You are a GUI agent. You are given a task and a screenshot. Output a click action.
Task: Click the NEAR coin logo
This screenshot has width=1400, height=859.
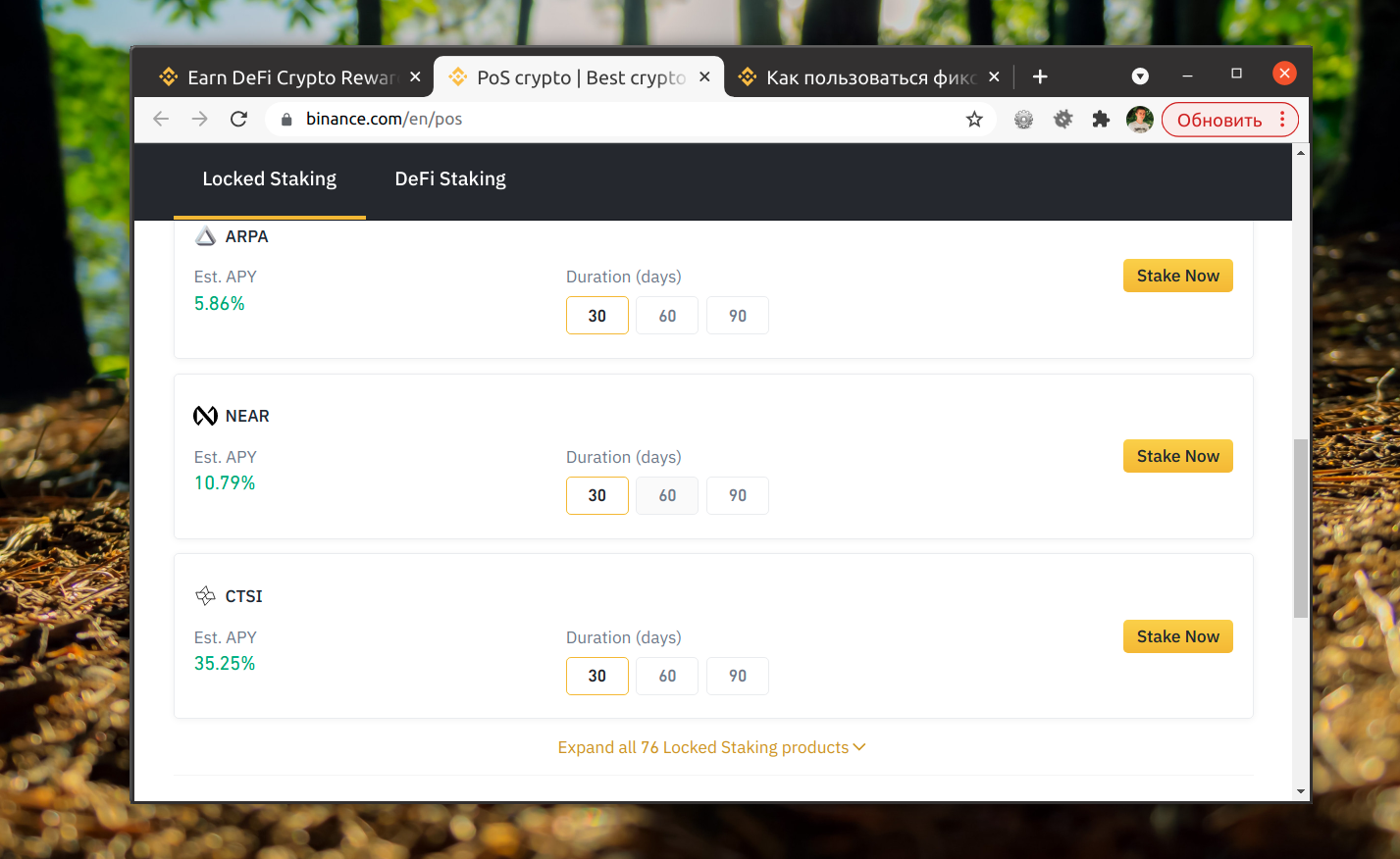(205, 416)
